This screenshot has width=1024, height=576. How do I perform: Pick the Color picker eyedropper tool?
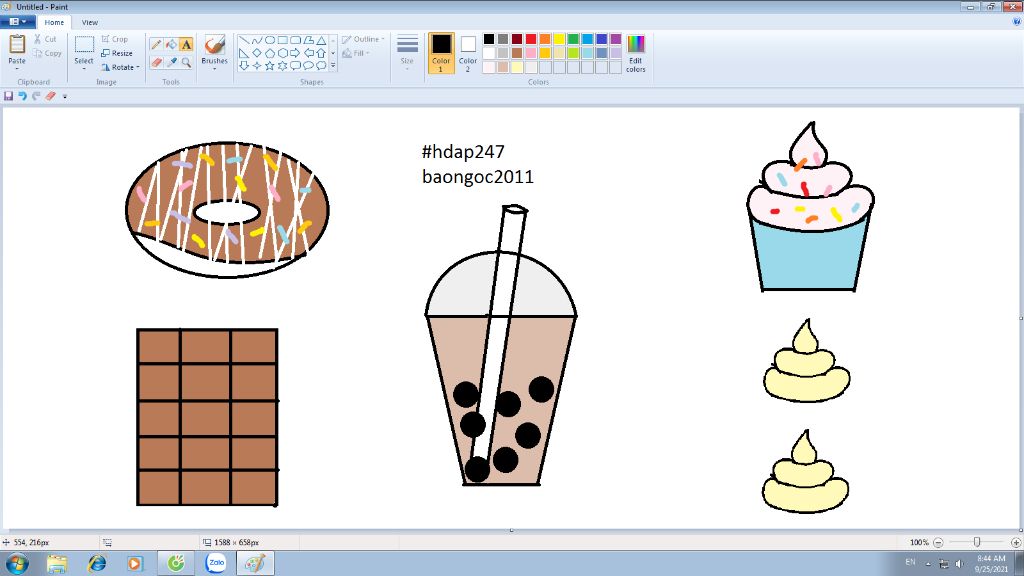point(171,62)
